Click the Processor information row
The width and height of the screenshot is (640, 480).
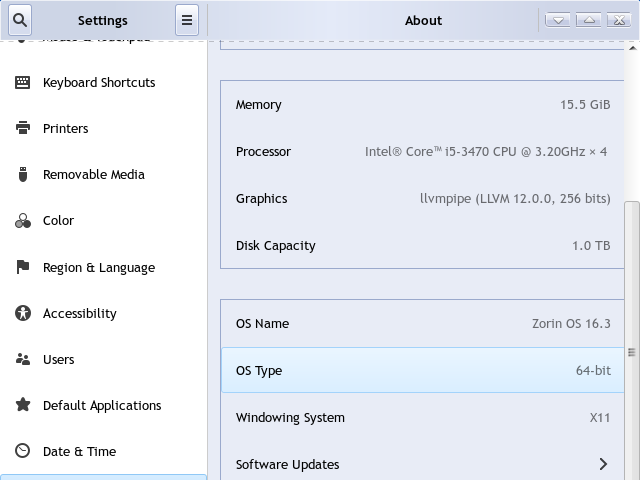pos(423,152)
